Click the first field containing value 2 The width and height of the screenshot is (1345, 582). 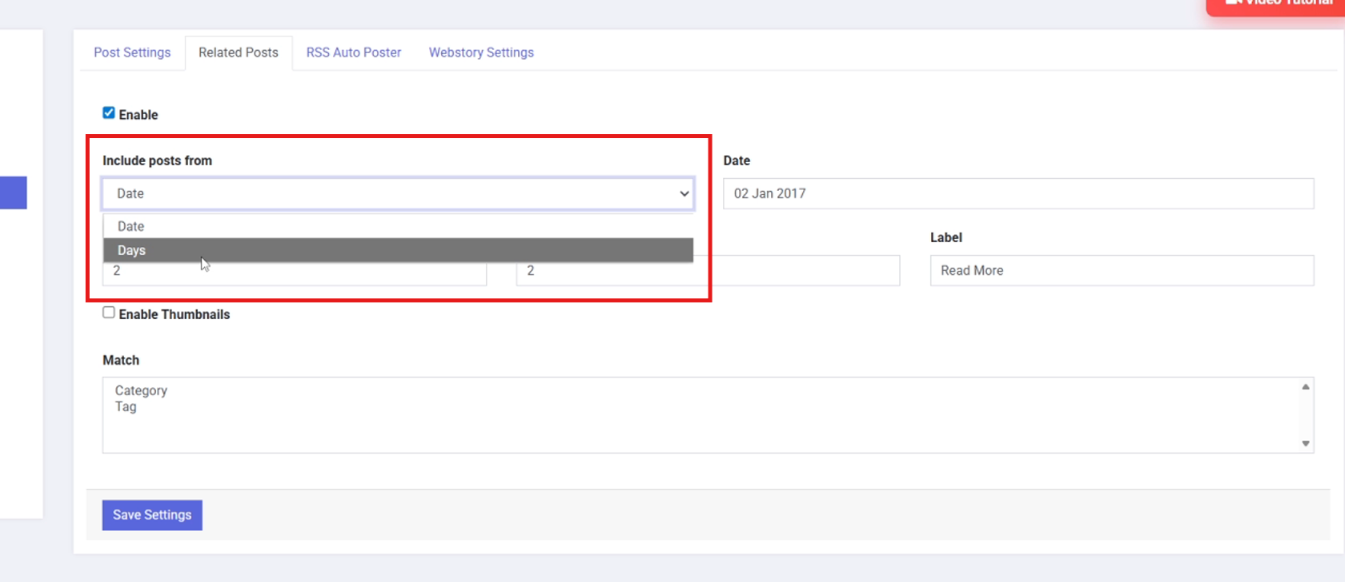point(295,270)
